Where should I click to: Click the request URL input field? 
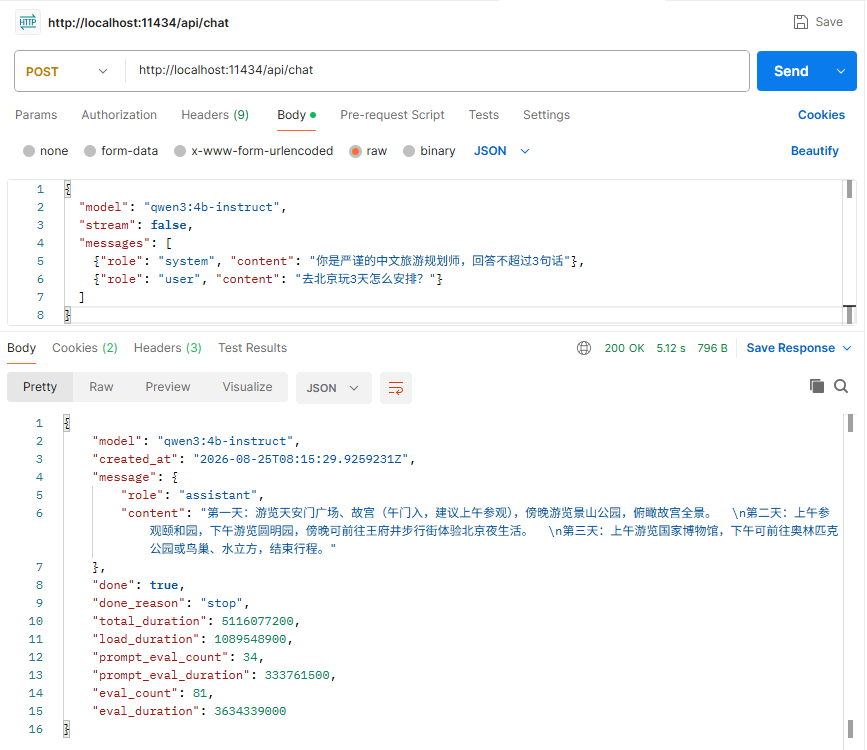coord(437,71)
